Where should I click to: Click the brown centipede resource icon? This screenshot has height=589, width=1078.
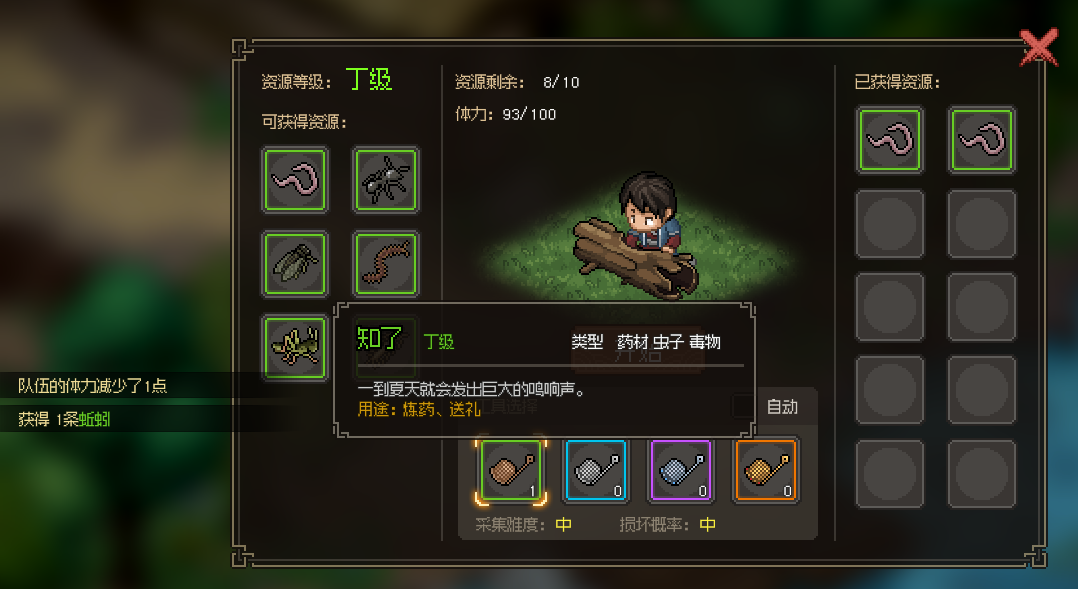click(x=386, y=264)
